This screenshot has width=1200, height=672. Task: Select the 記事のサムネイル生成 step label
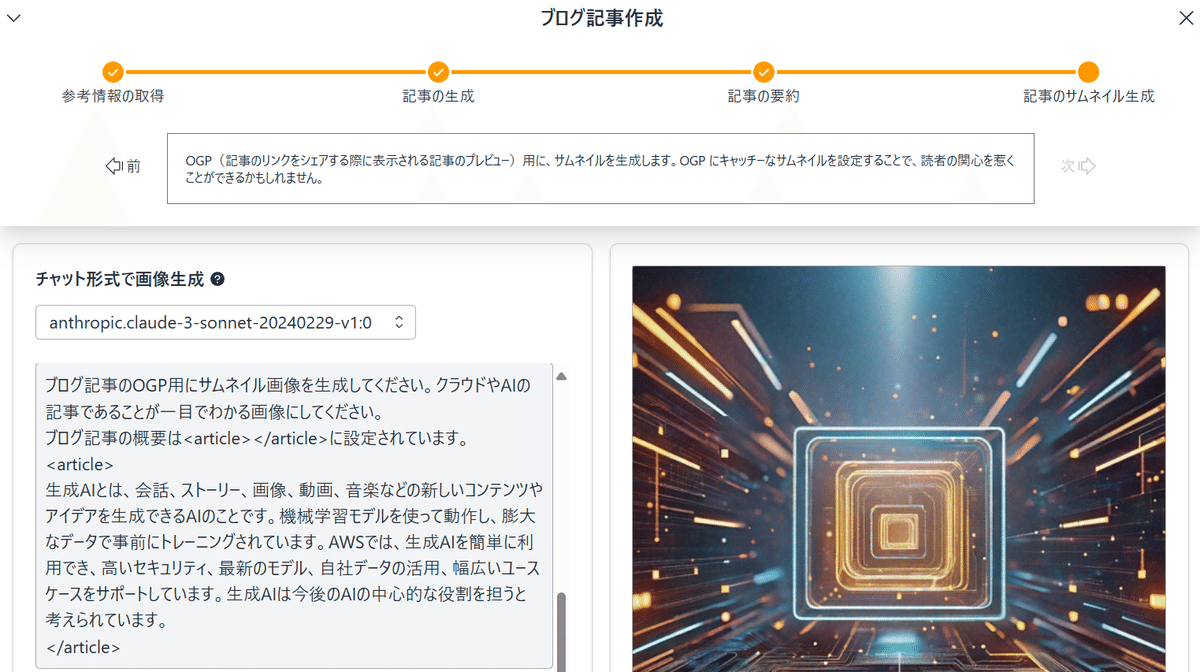(x=1088, y=96)
